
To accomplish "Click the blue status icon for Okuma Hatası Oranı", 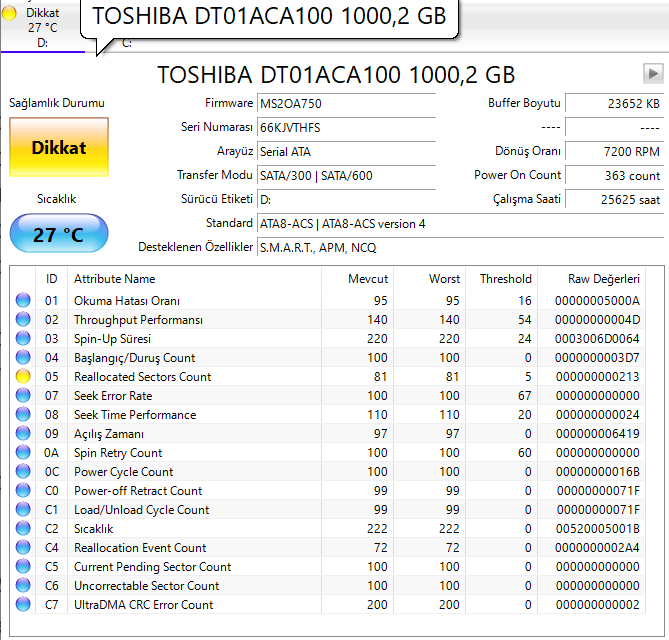I will pyautogui.click(x=23, y=300).
